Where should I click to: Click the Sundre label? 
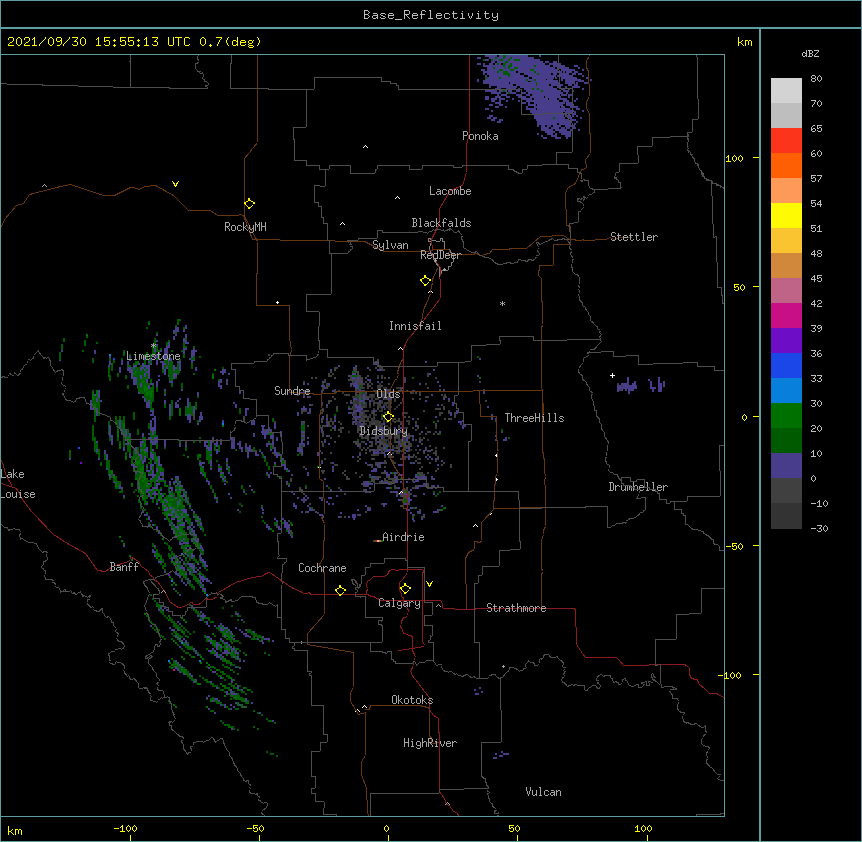point(292,391)
